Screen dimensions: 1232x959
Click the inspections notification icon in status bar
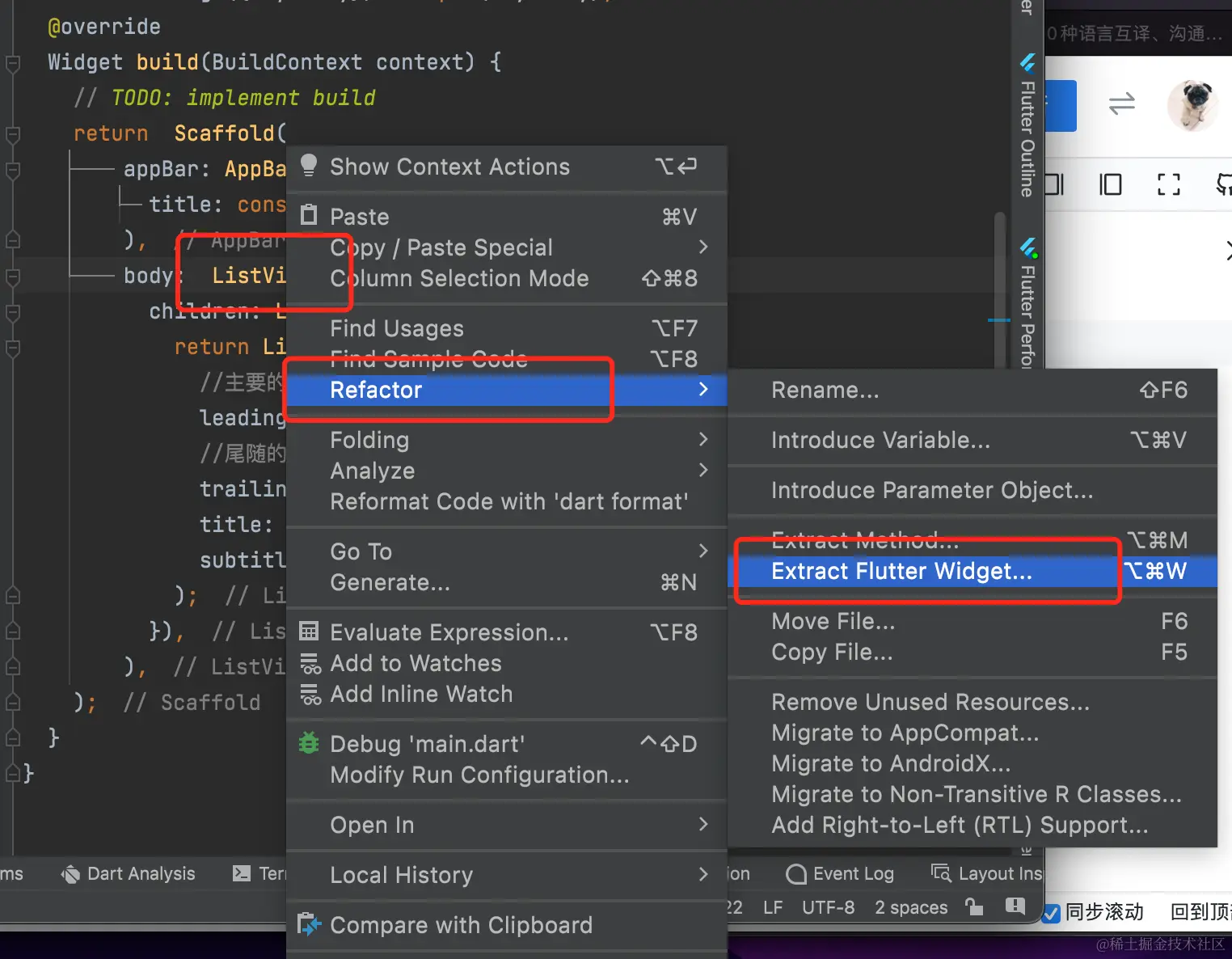pos(1015,906)
